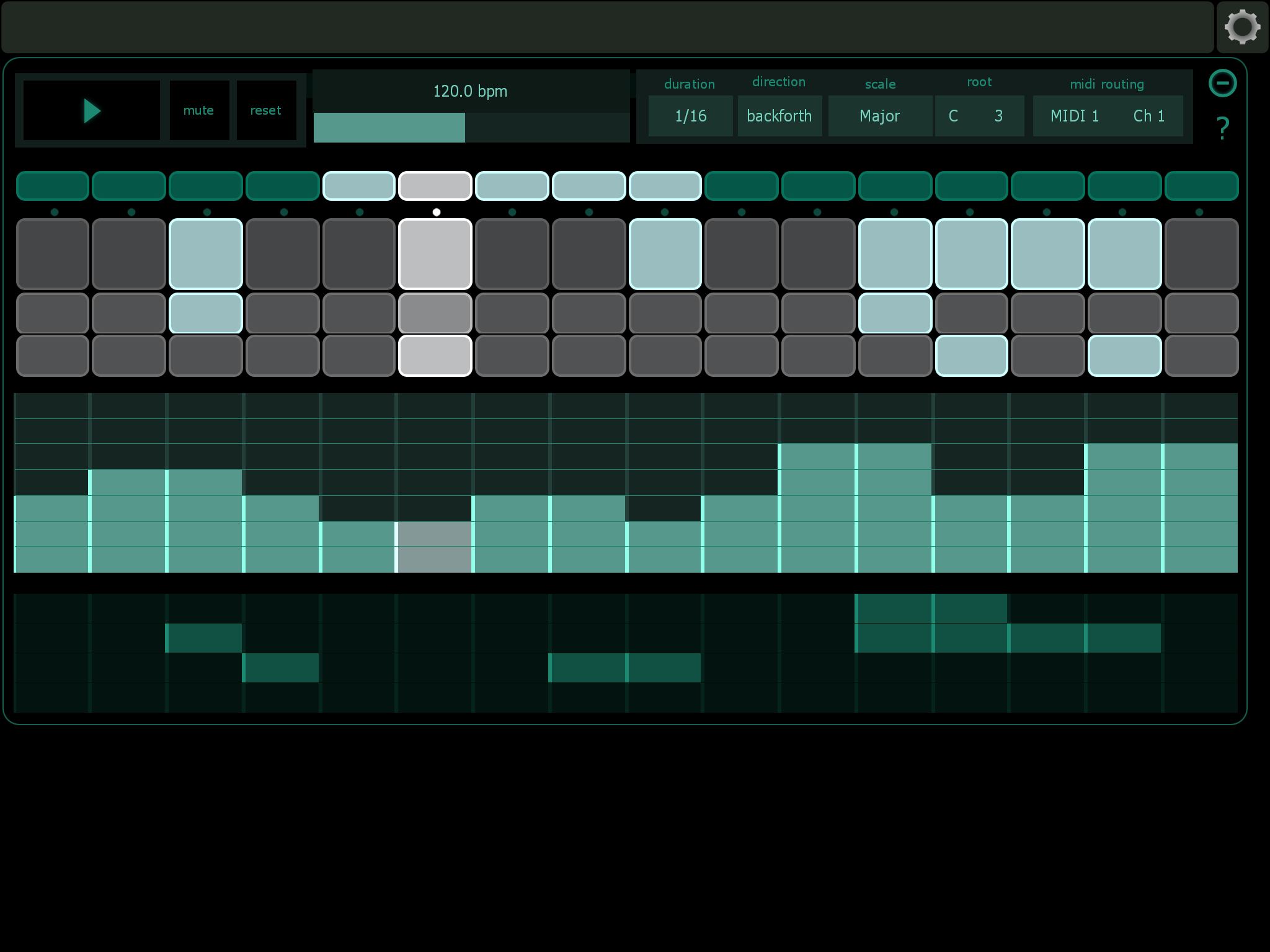Open the duration dropdown showing 1/16
The image size is (1270, 952).
point(690,116)
